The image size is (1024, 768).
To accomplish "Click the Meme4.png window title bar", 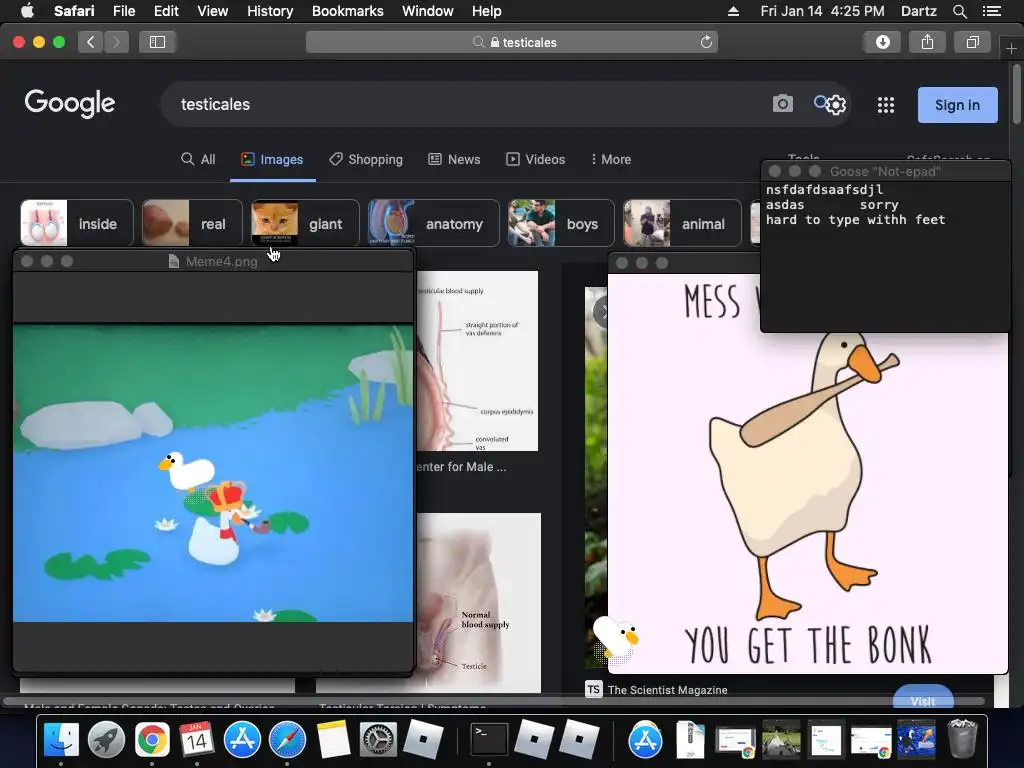I will click(213, 261).
